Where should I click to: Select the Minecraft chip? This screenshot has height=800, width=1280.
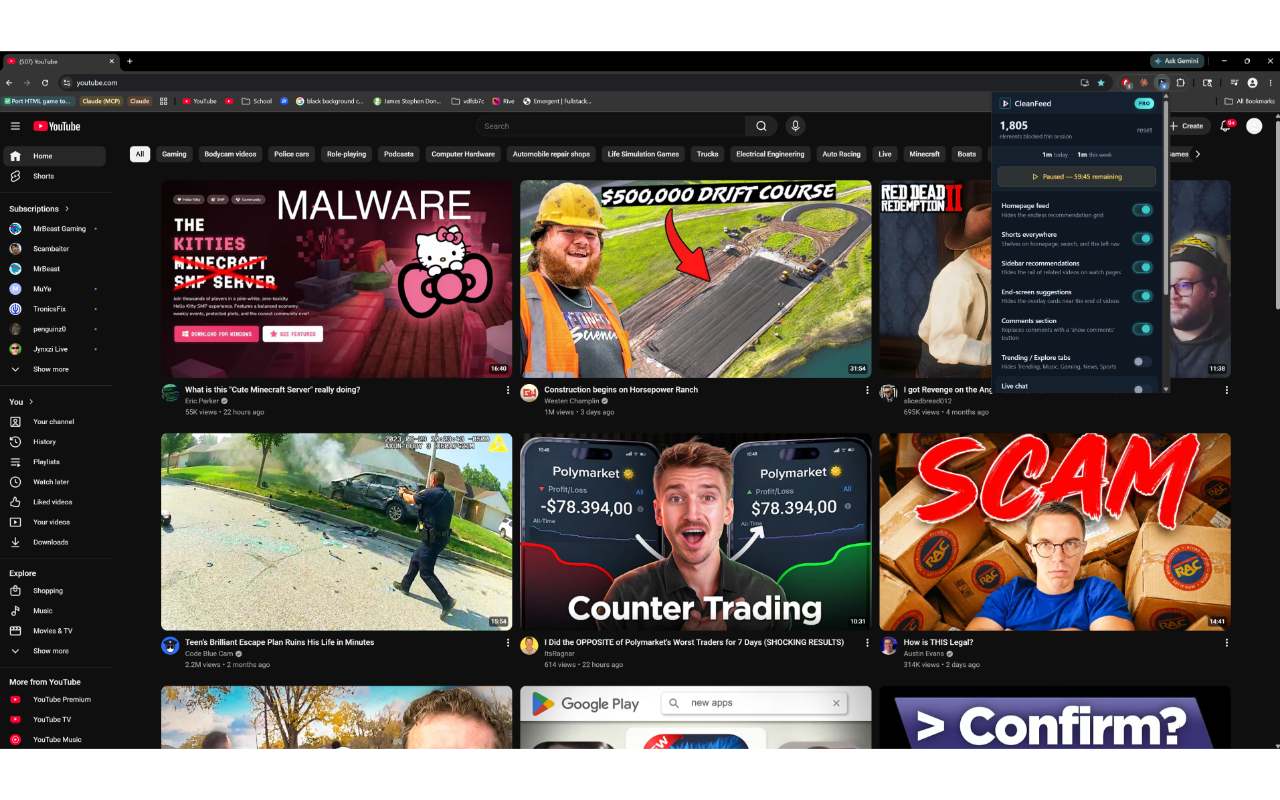(924, 154)
